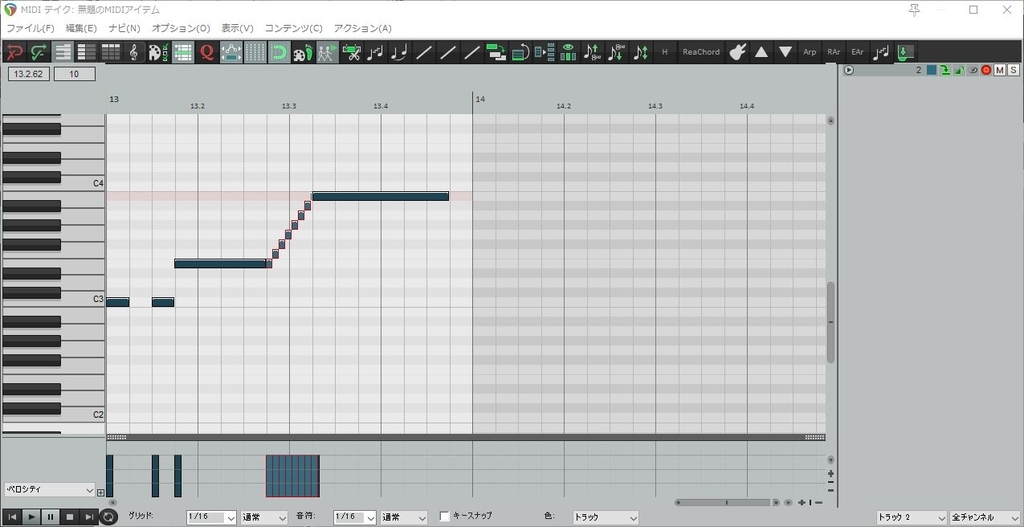The width and height of the screenshot is (1024, 527).
Task: Click the position field showing 13.2.62
Action: click(x=28, y=74)
